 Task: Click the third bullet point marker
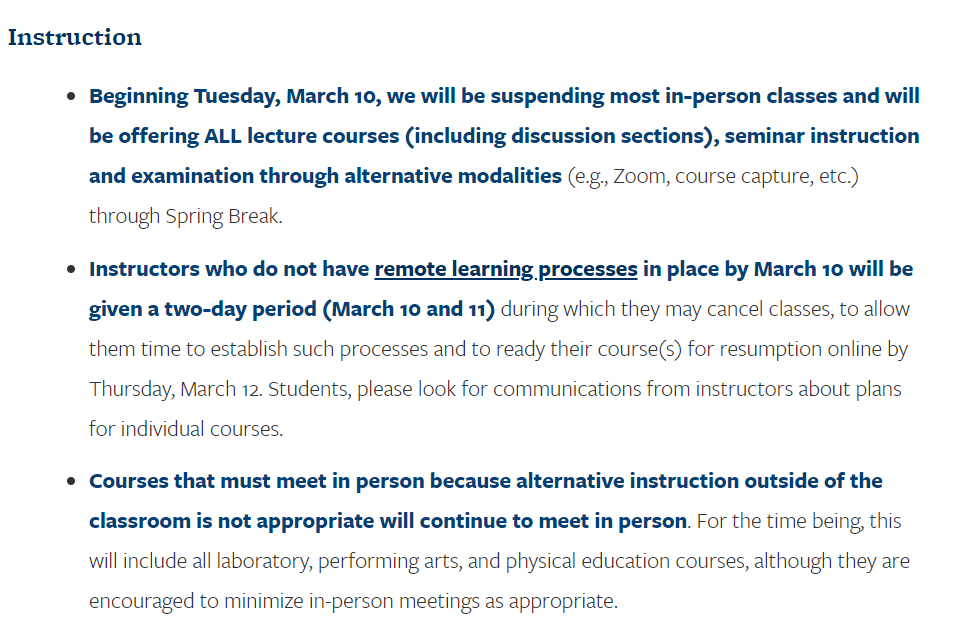[x=71, y=482]
